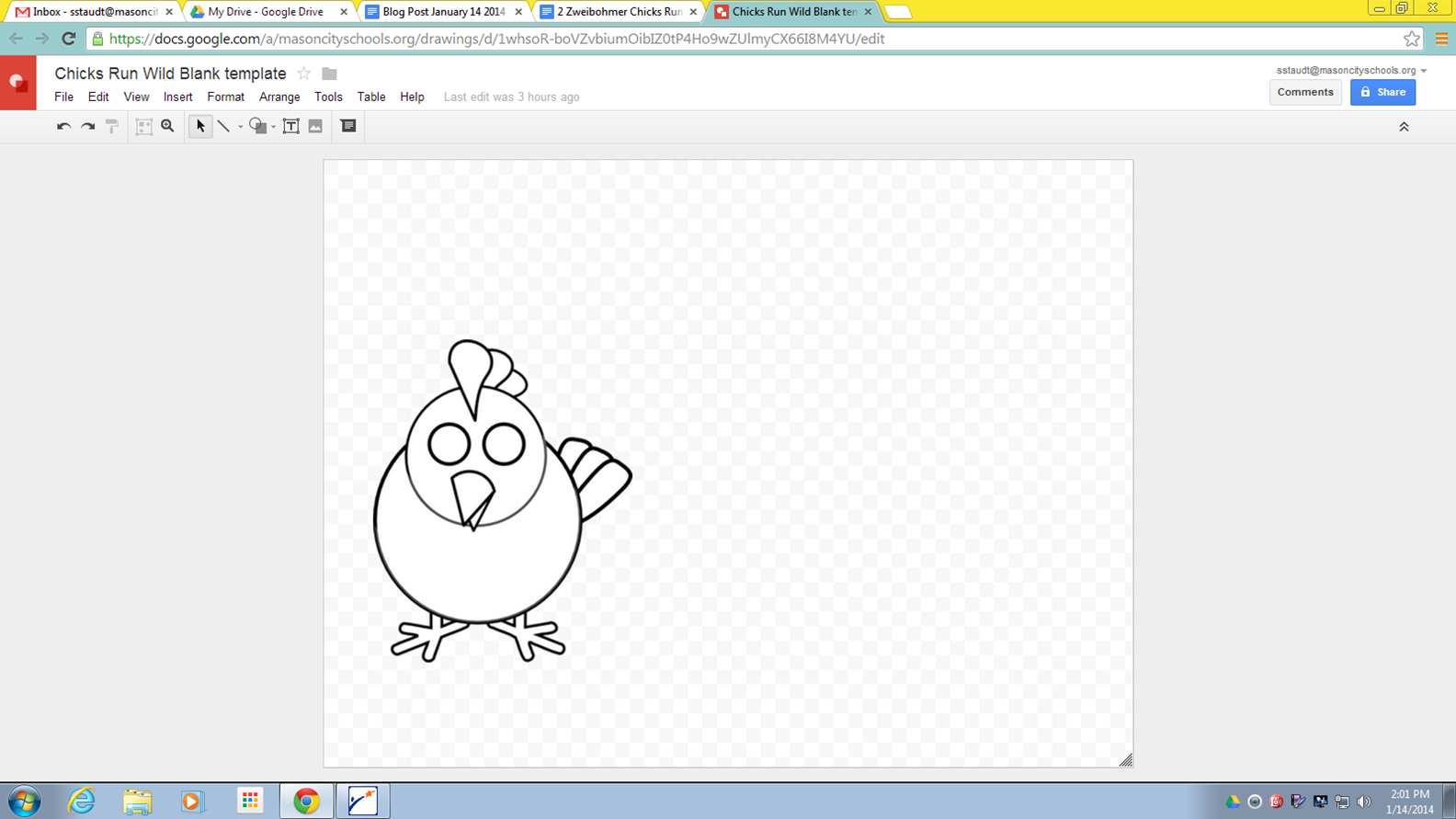
Task: Switch to the 2 Zweibohmer Chicks Run tab
Action: [x=619, y=12]
